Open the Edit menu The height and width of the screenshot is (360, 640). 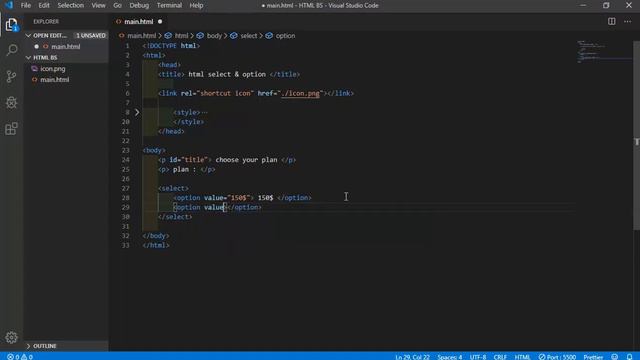[44, 5]
